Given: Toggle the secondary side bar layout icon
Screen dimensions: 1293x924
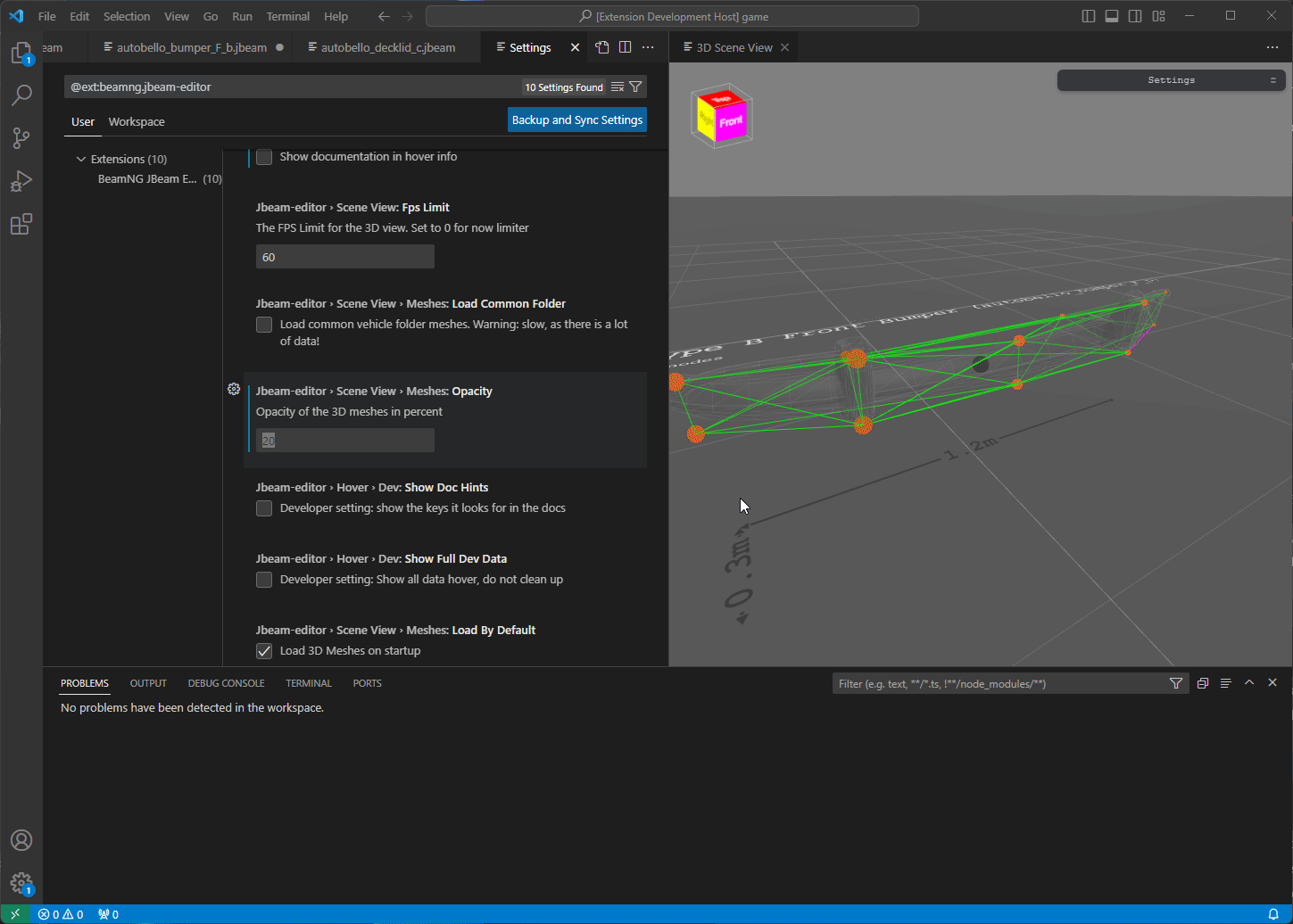Looking at the screenshot, I should [x=1135, y=16].
